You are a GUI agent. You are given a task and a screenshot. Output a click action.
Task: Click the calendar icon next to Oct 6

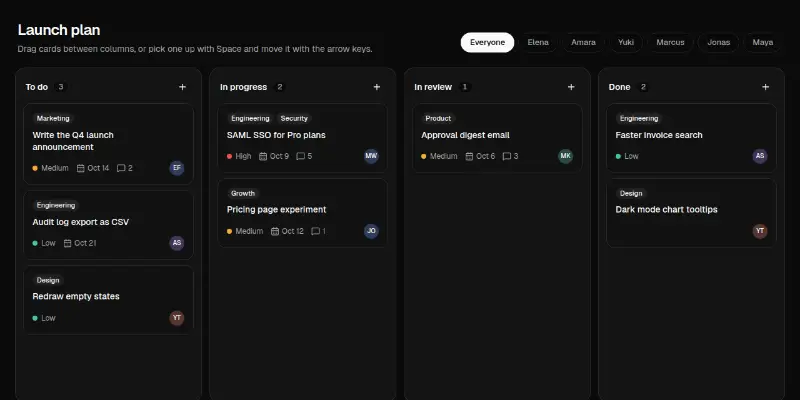pyautogui.click(x=469, y=156)
